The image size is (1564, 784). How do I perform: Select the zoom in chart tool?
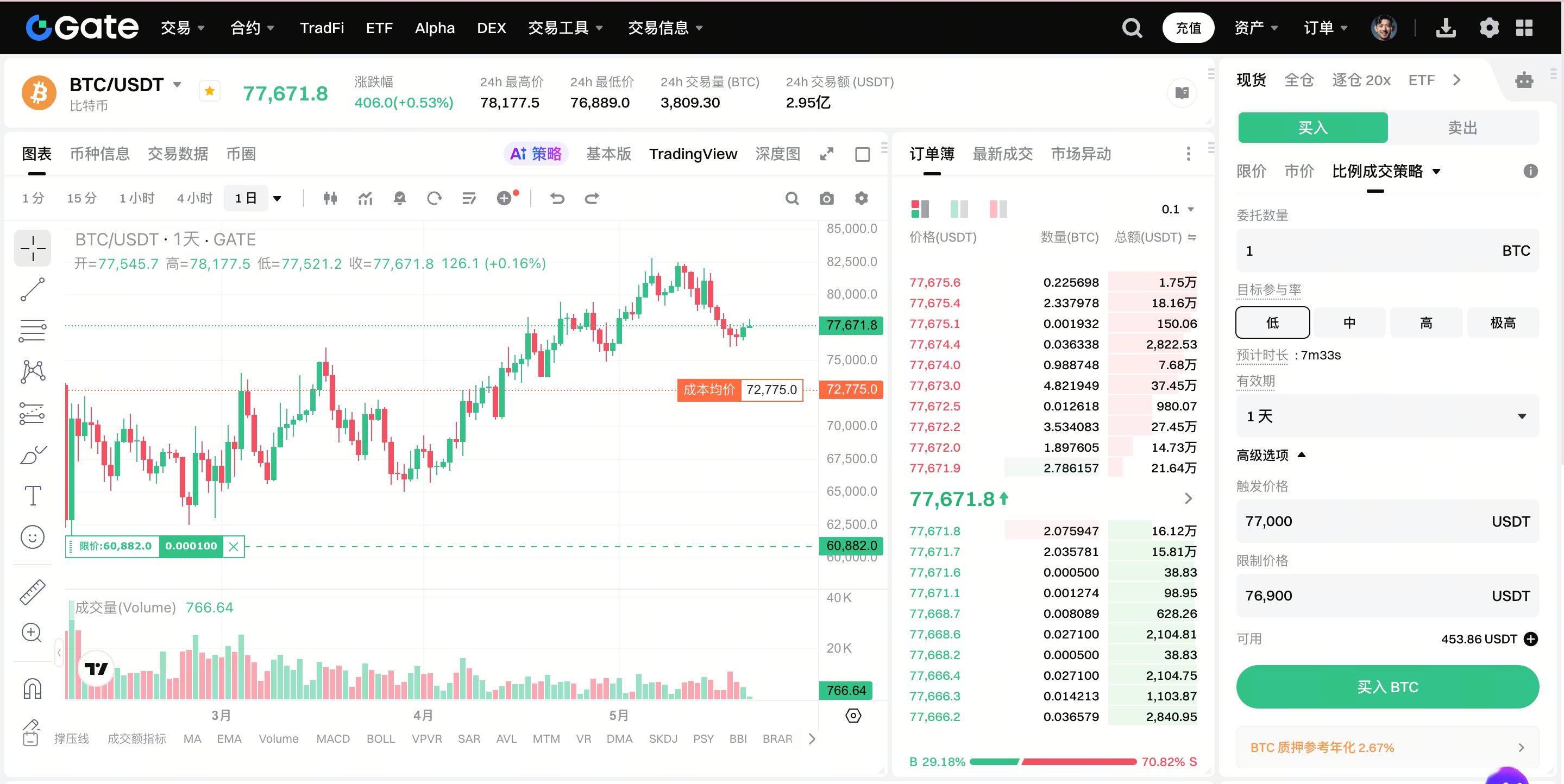click(32, 633)
